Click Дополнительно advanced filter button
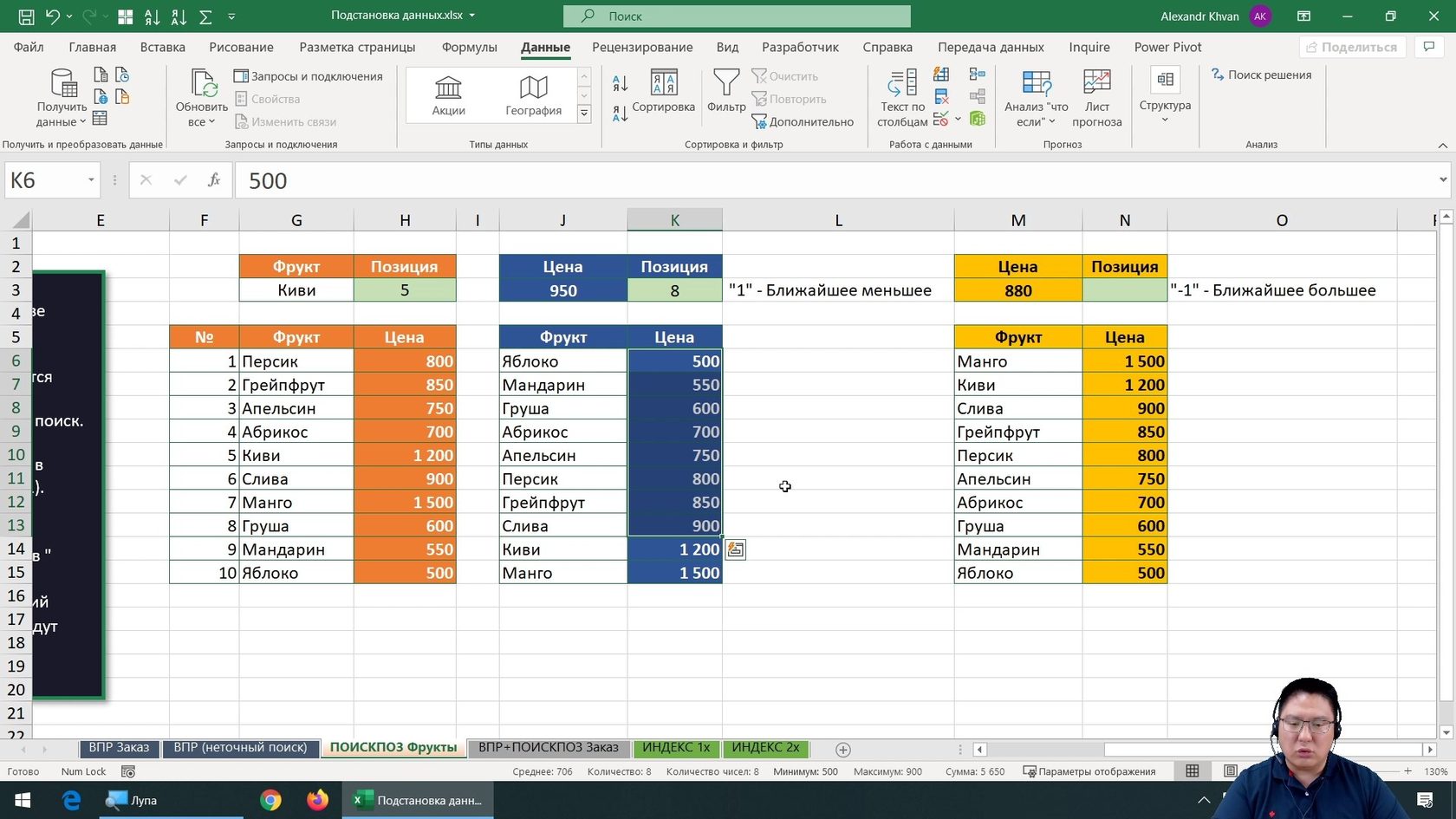1456x819 pixels. 803,122
